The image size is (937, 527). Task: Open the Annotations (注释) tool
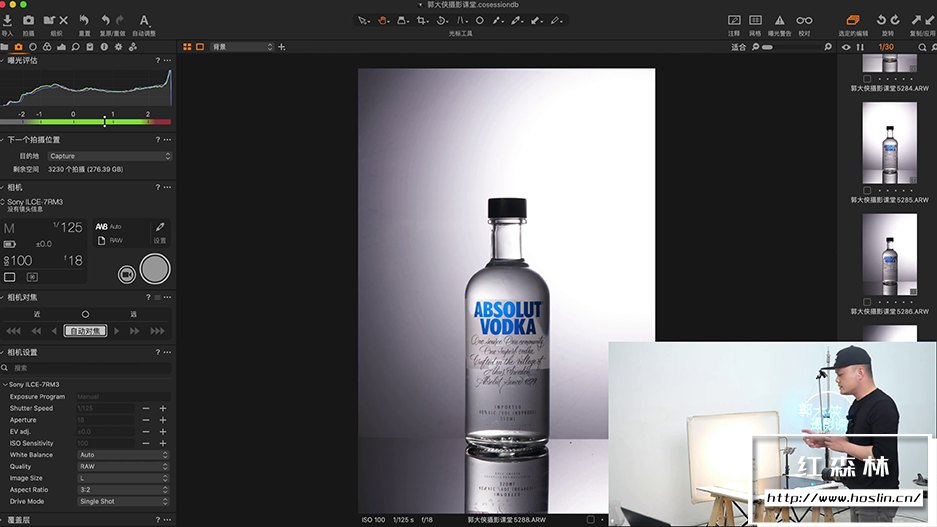[x=734, y=20]
